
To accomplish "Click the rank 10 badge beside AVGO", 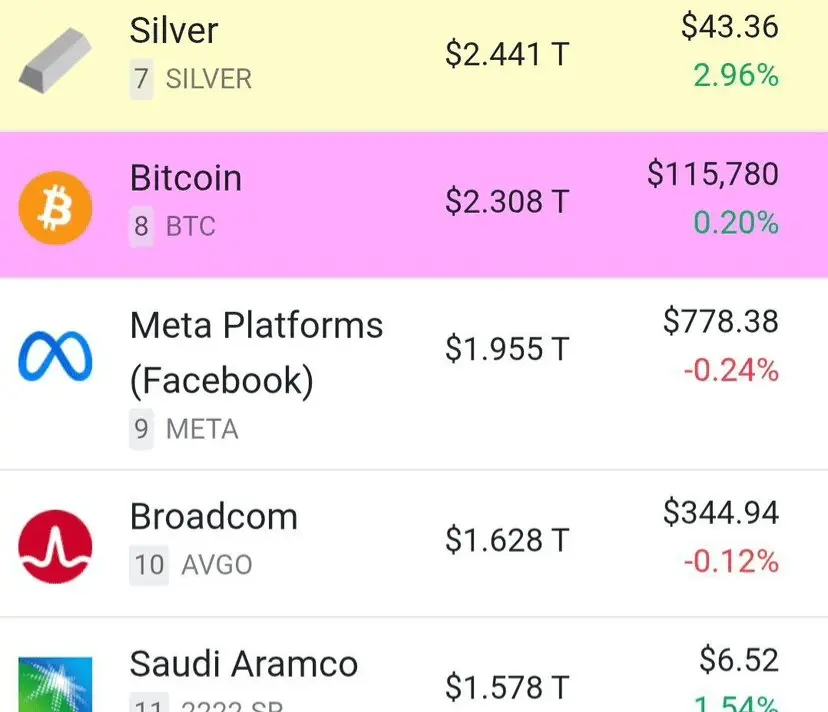I will pos(149,565).
